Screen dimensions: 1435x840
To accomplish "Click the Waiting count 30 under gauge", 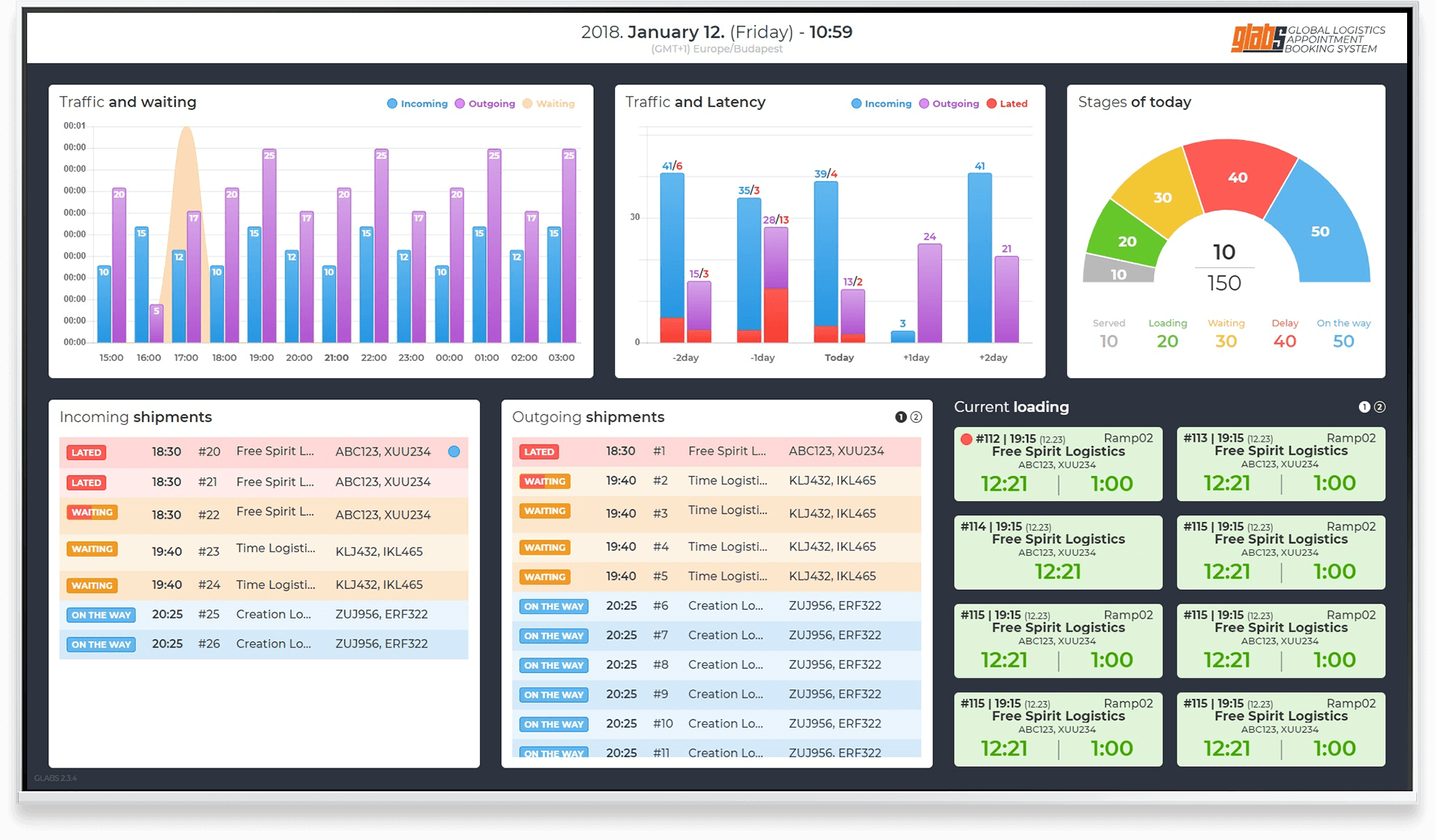I will point(1226,341).
